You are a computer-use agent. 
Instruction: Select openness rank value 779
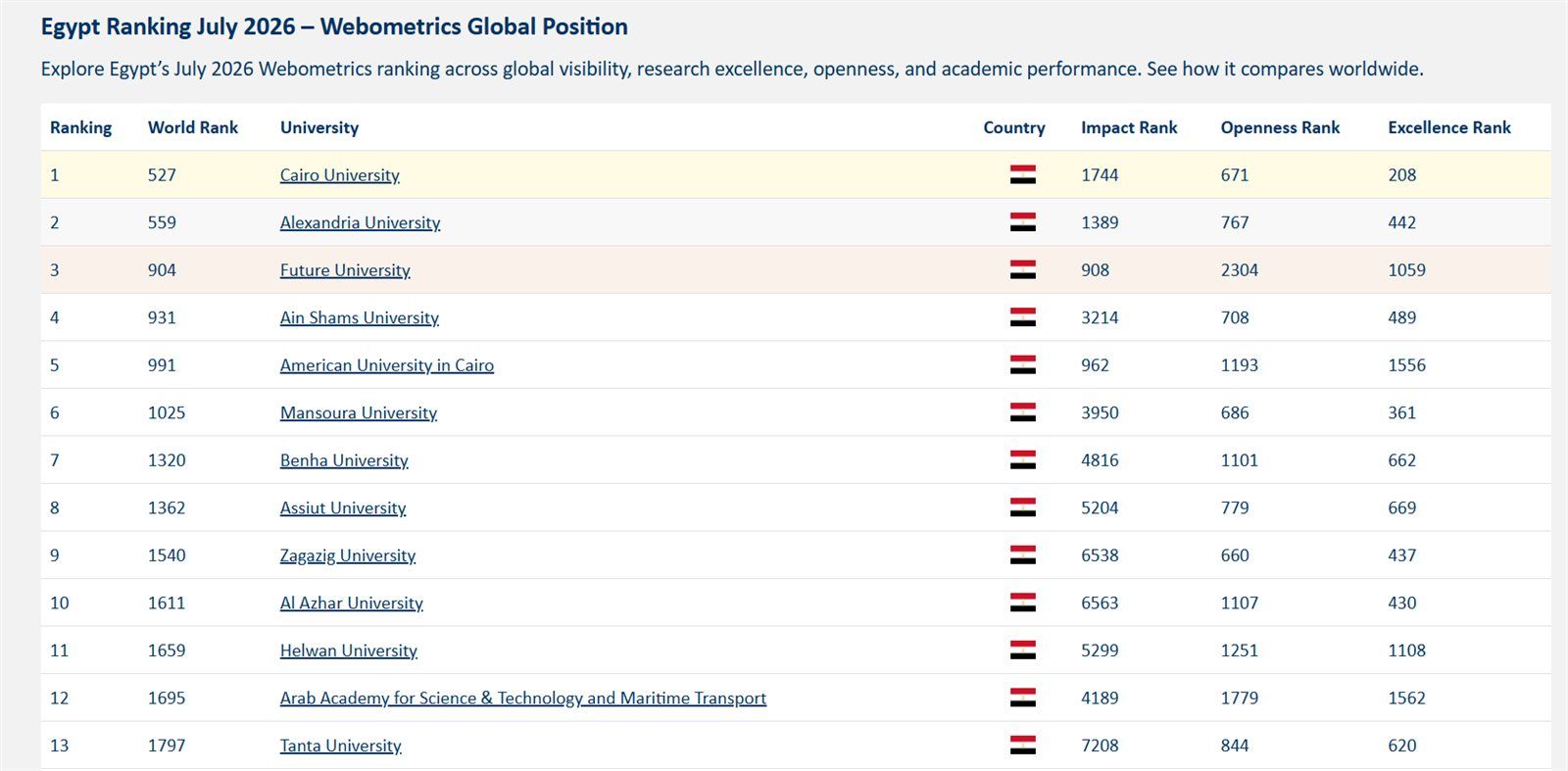[1235, 507]
